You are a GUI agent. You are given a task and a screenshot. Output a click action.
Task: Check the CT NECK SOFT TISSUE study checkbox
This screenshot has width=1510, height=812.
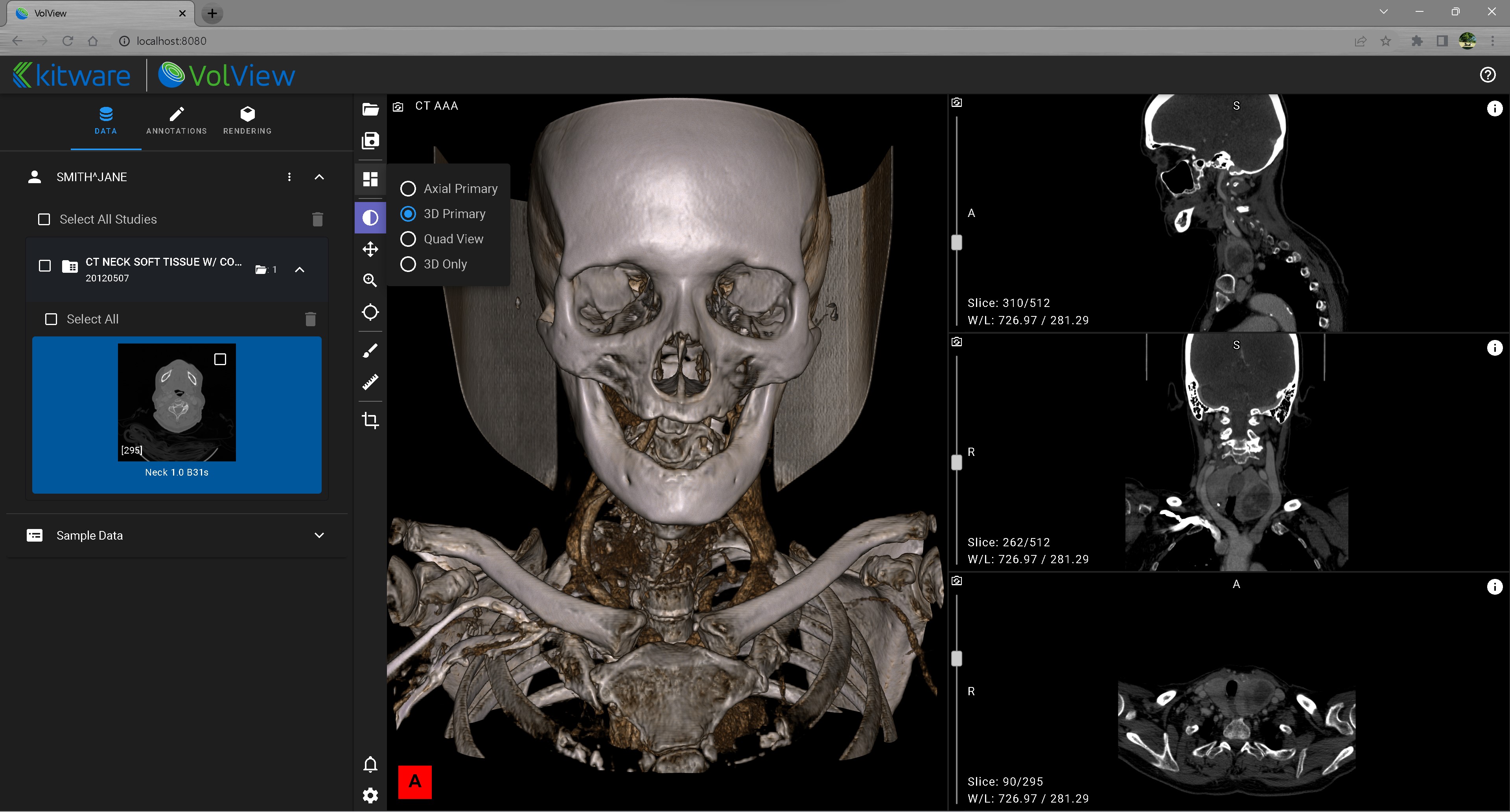44,266
